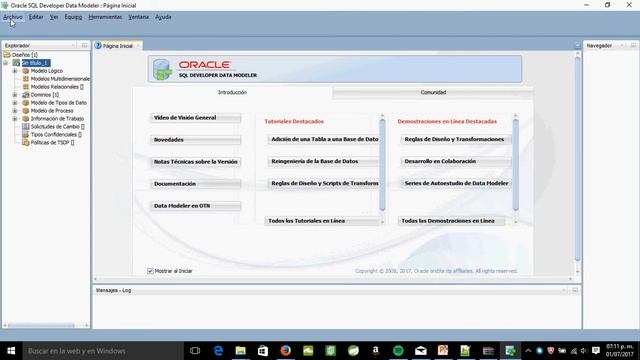Open Reingeniería de la Base de Datos tutorial

tap(323, 161)
